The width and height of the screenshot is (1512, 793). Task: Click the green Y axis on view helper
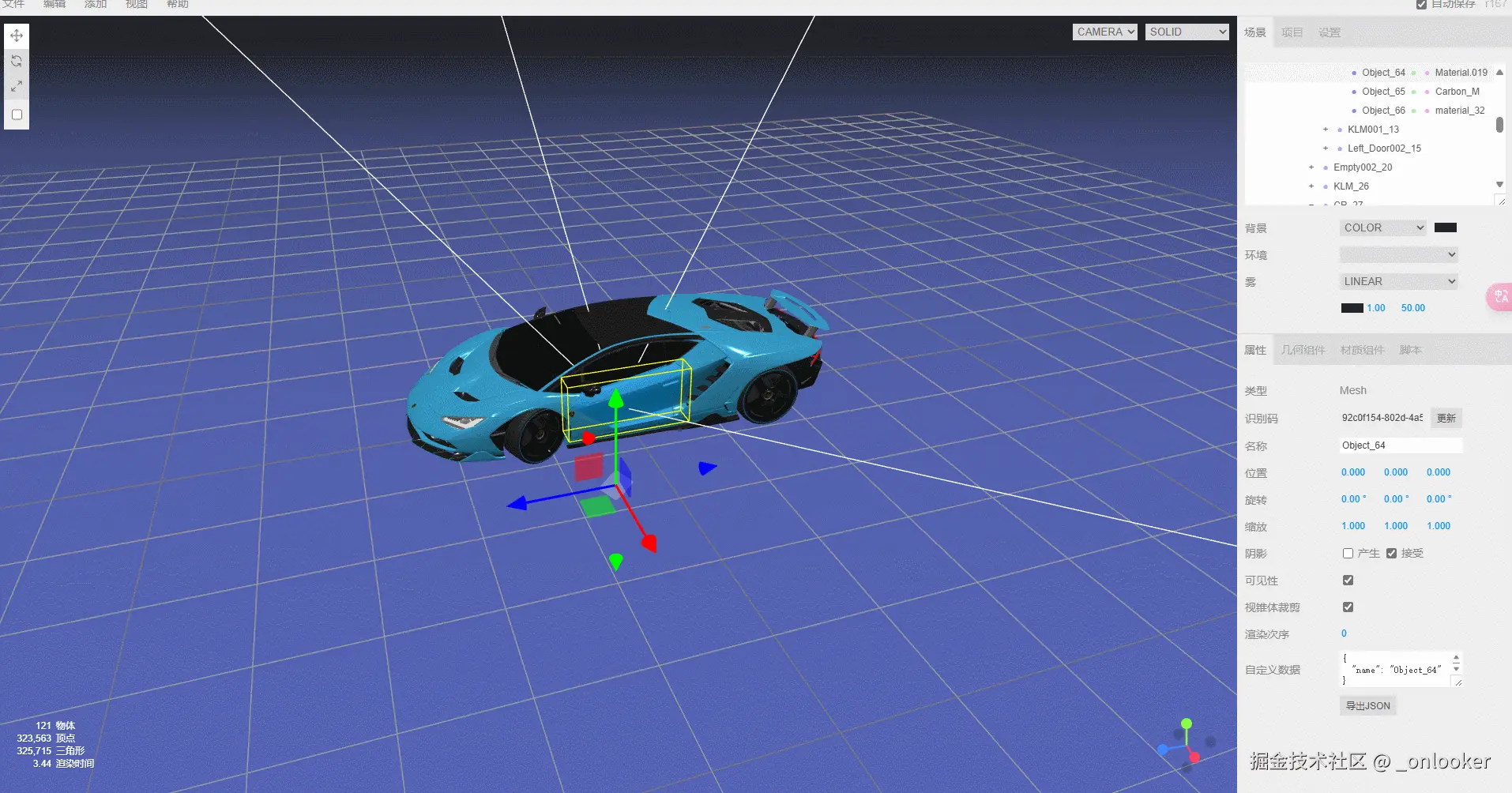click(x=1187, y=723)
